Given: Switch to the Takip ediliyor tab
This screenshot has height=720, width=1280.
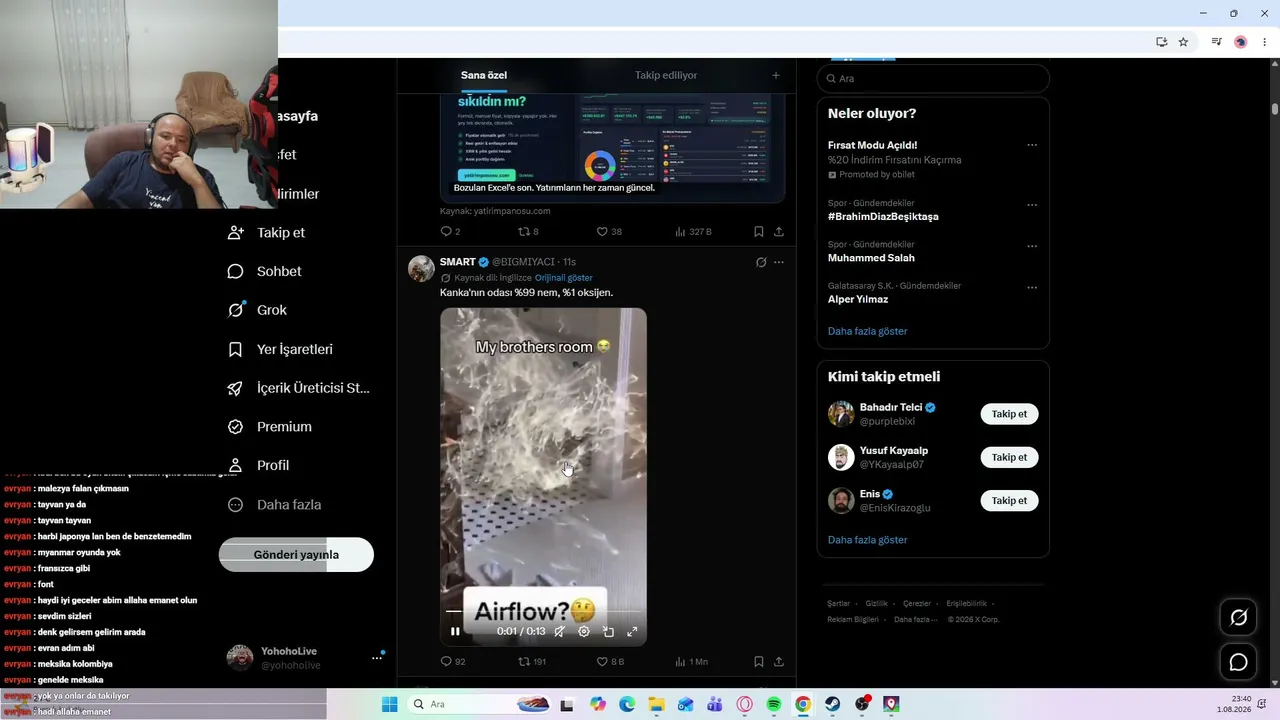Looking at the screenshot, I should (666, 75).
